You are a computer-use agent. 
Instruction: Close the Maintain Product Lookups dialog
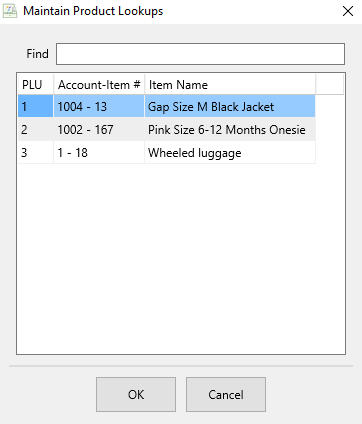point(348,11)
